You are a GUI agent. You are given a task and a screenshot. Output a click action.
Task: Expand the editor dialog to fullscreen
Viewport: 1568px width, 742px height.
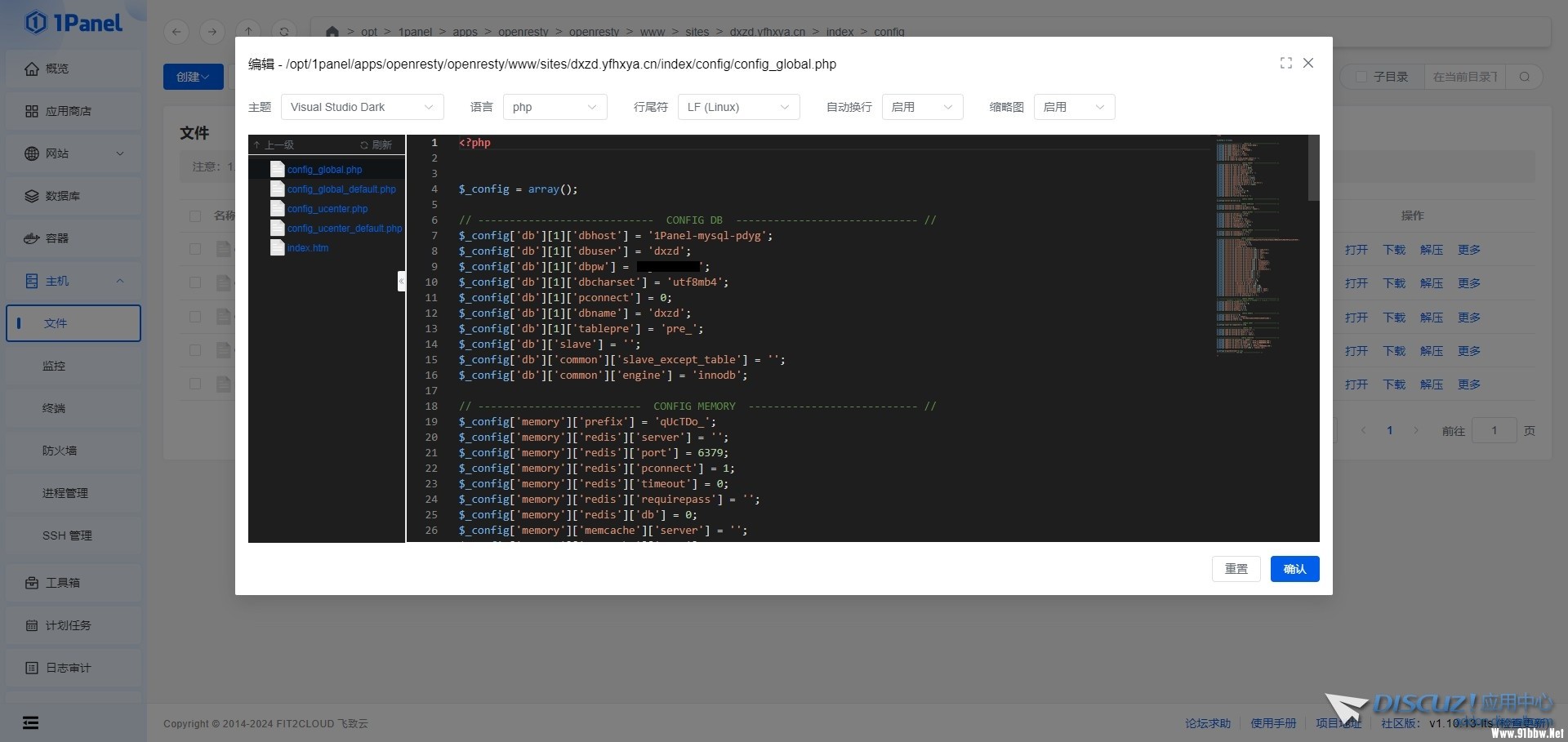click(x=1285, y=63)
